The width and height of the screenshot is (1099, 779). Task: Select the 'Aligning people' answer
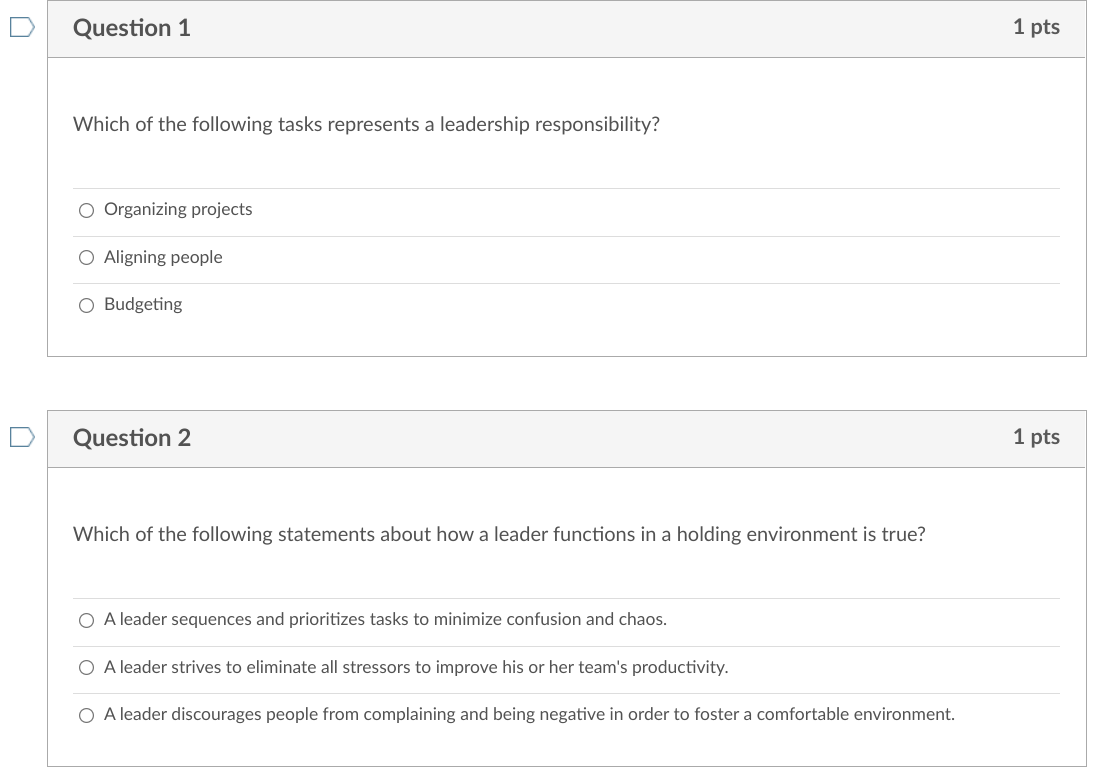(87, 257)
